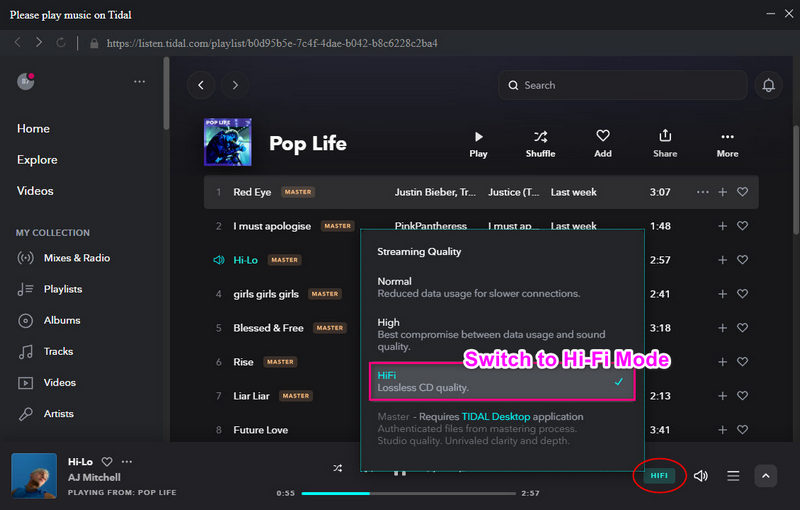Open Justin Bieber artist link
This screenshot has width=800, height=510.
click(435, 192)
